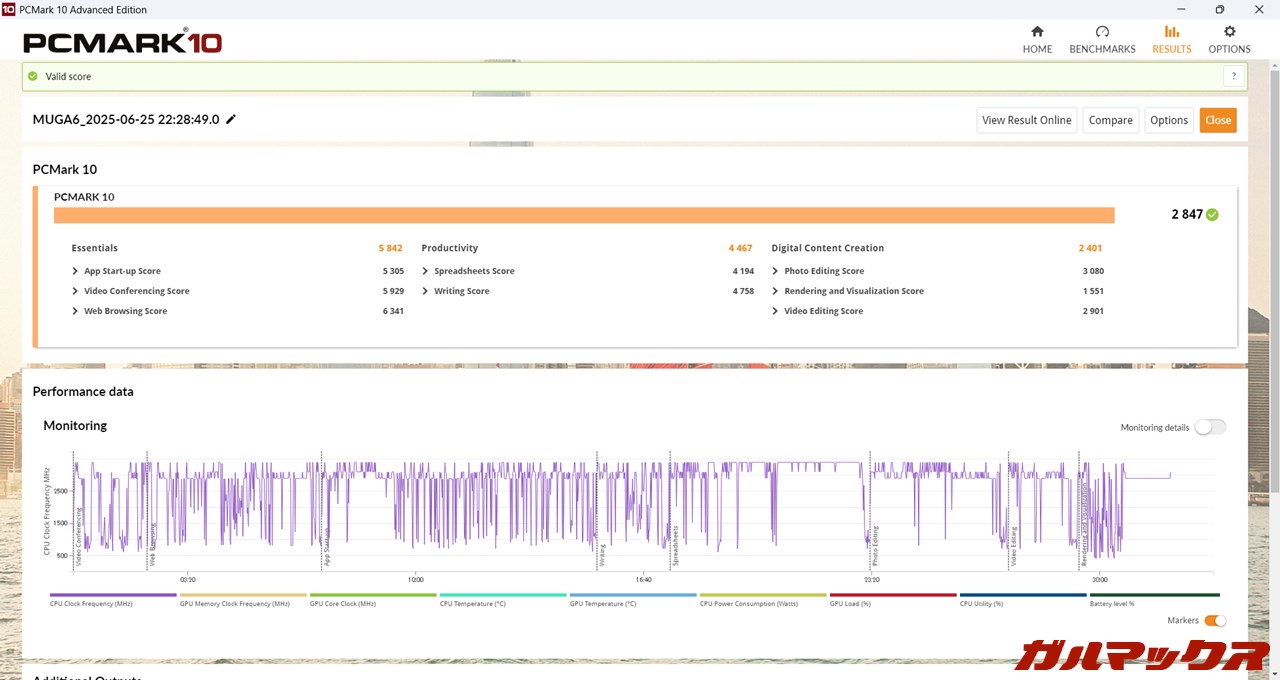Image resolution: width=1280 pixels, height=680 pixels.
Task: Open the Options gear icon
Action: 1229,32
